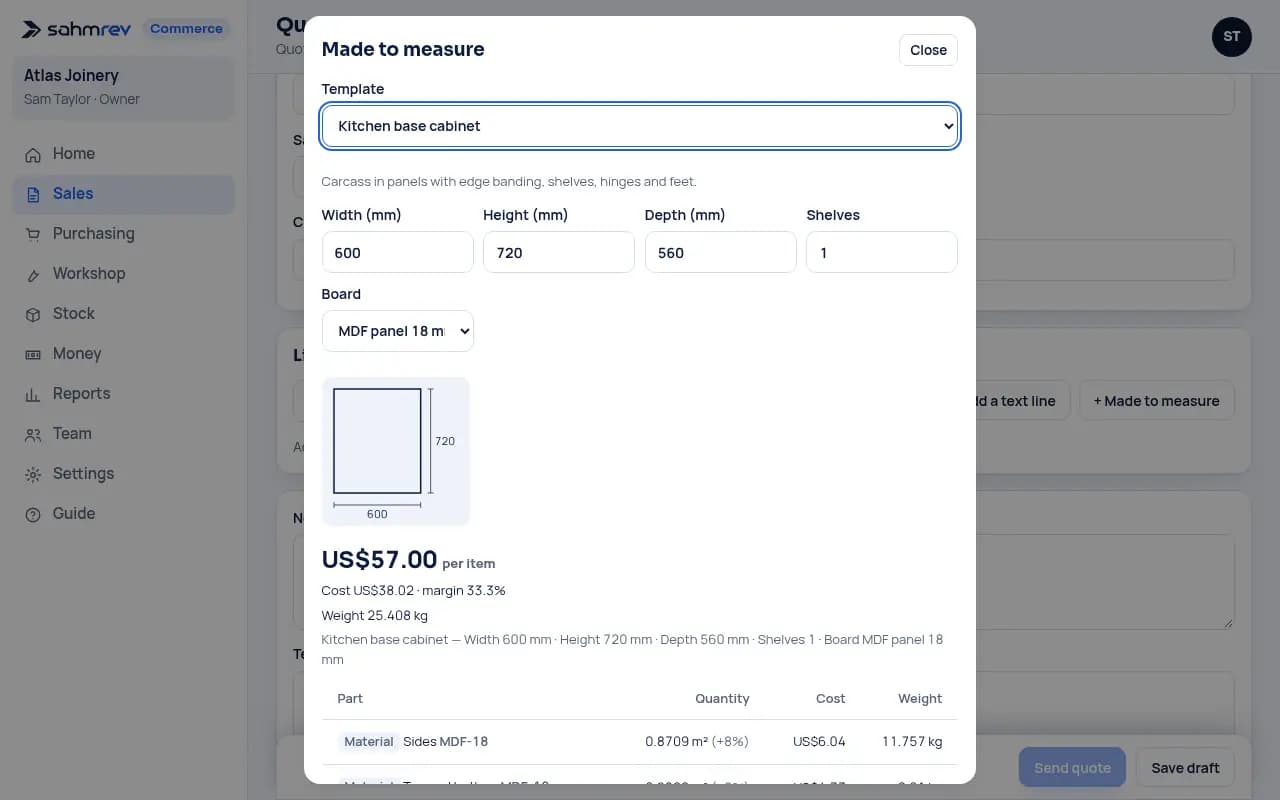
Task: Click the cabinet dimension preview diagram
Action: point(396,451)
